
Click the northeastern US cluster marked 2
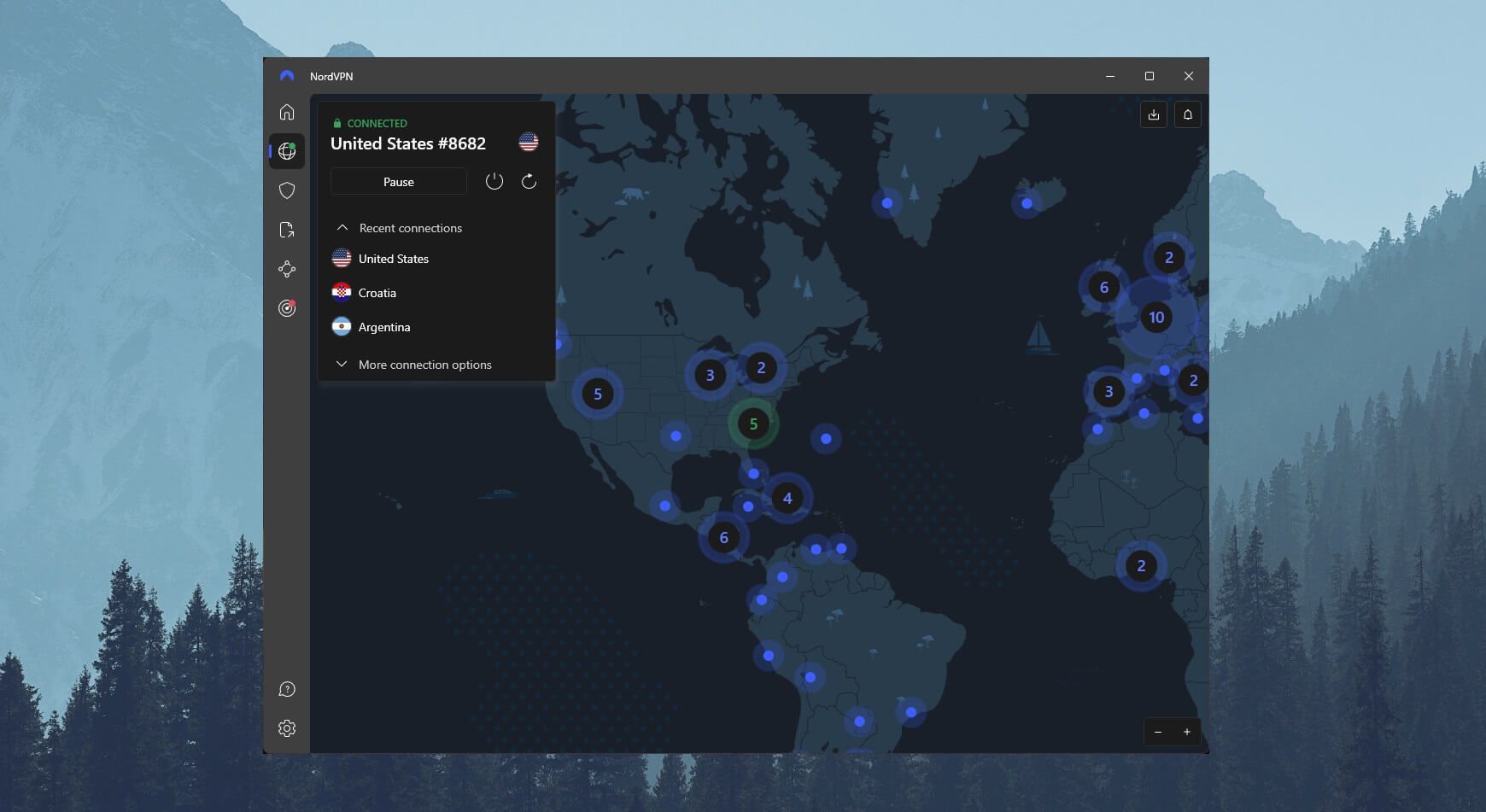(x=761, y=368)
